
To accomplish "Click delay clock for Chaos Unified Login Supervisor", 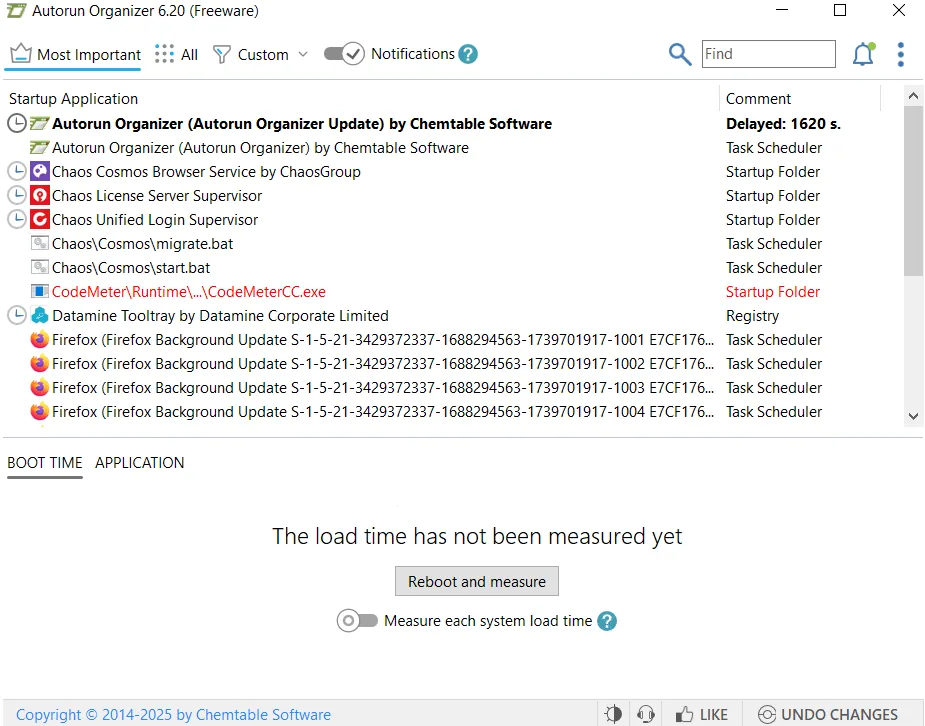I will pos(17,219).
